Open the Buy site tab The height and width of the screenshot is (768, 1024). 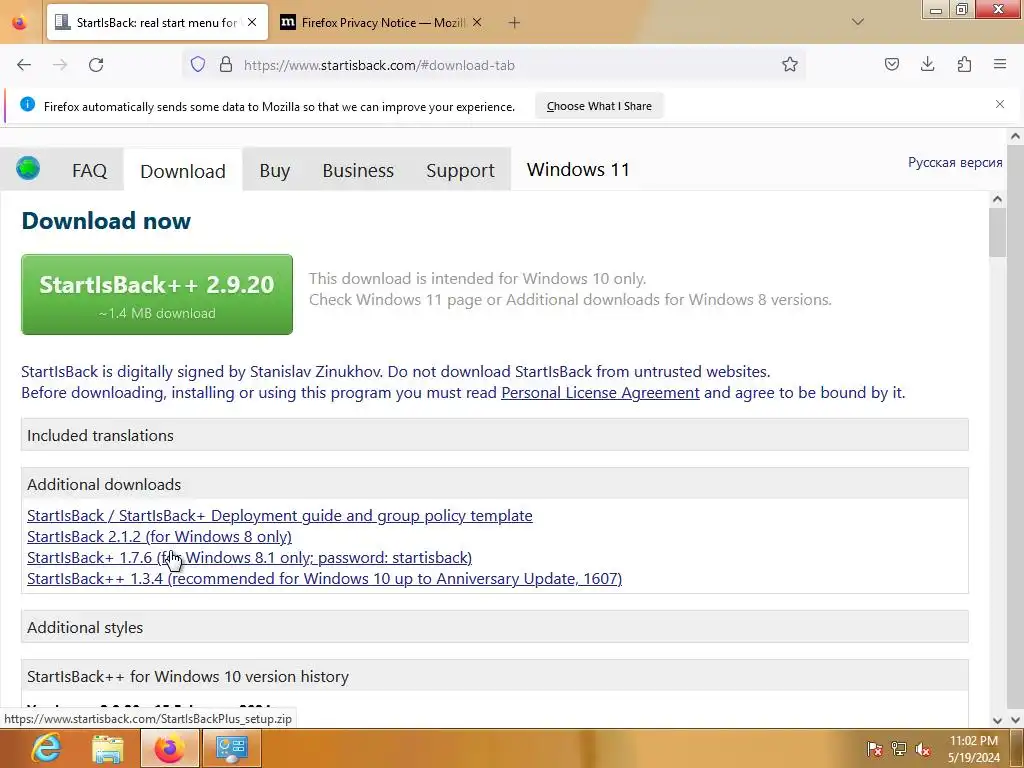tap(274, 170)
